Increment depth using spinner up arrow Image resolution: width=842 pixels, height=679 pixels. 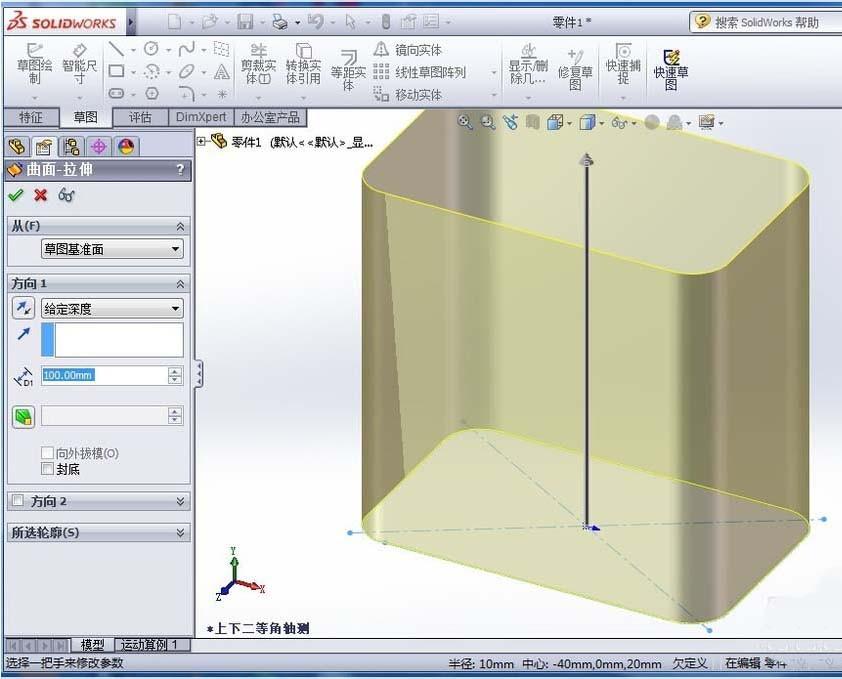(x=172, y=371)
